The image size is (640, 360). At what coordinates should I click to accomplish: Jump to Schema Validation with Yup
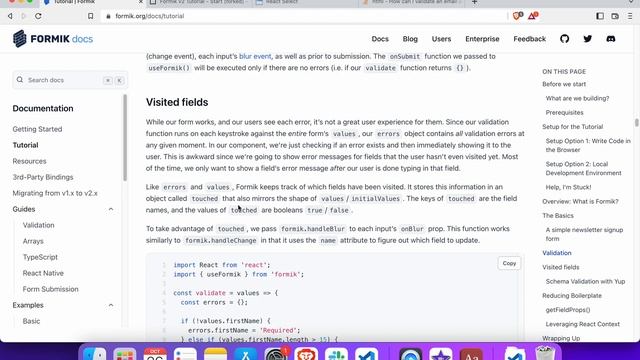tap(585, 282)
